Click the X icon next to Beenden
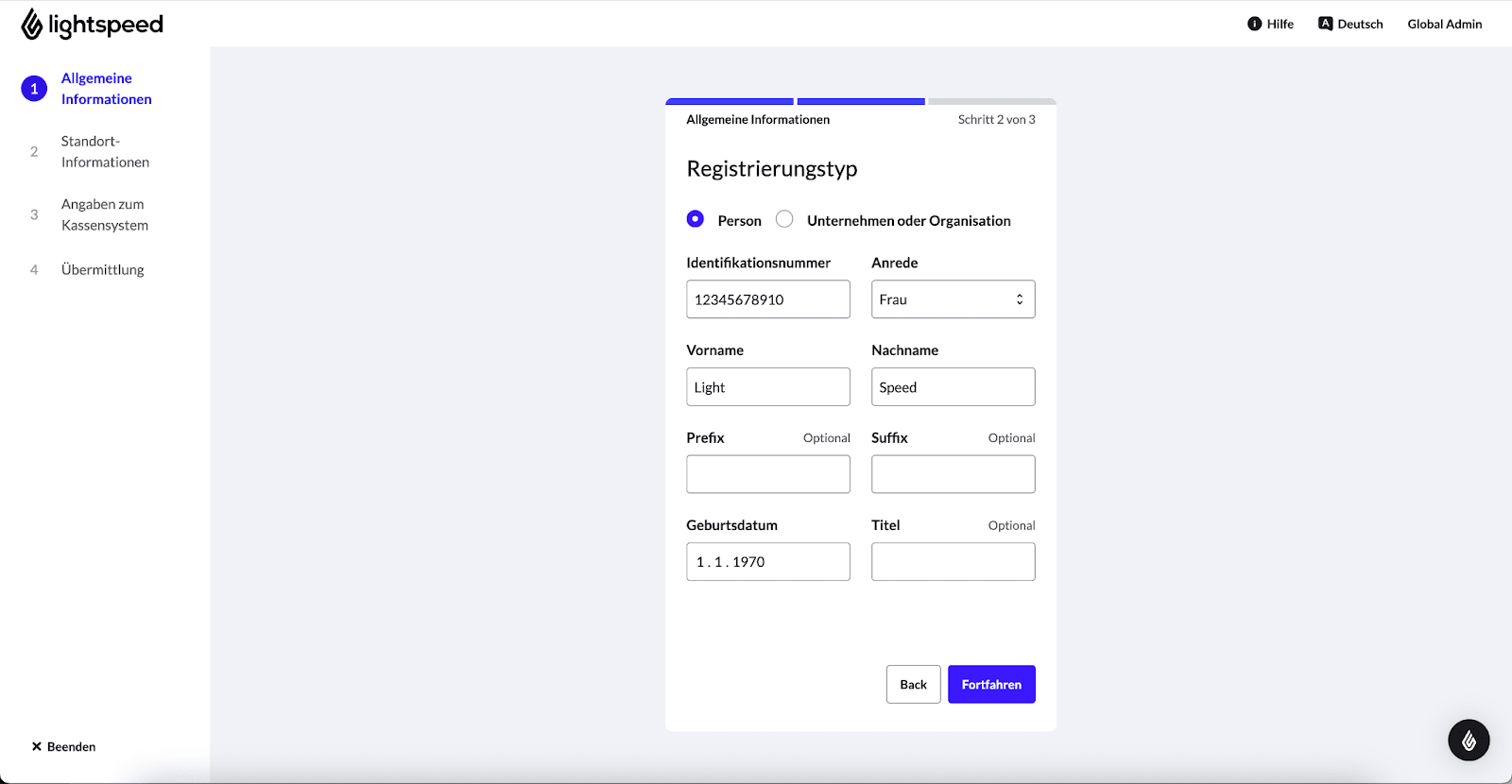 pos(37,746)
